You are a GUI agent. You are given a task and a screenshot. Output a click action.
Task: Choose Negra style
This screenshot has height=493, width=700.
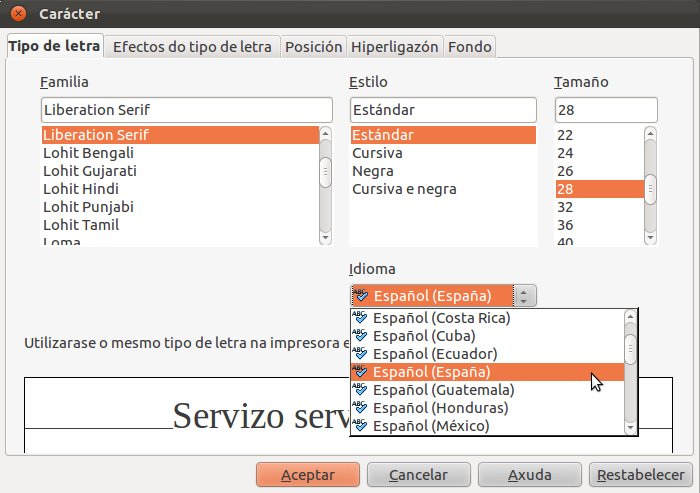point(443,171)
